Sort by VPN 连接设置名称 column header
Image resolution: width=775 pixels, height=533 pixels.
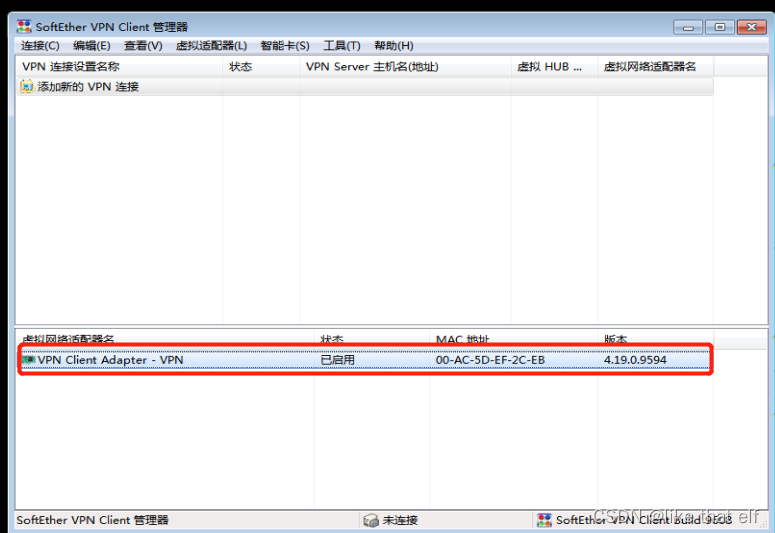[x=119, y=66]
